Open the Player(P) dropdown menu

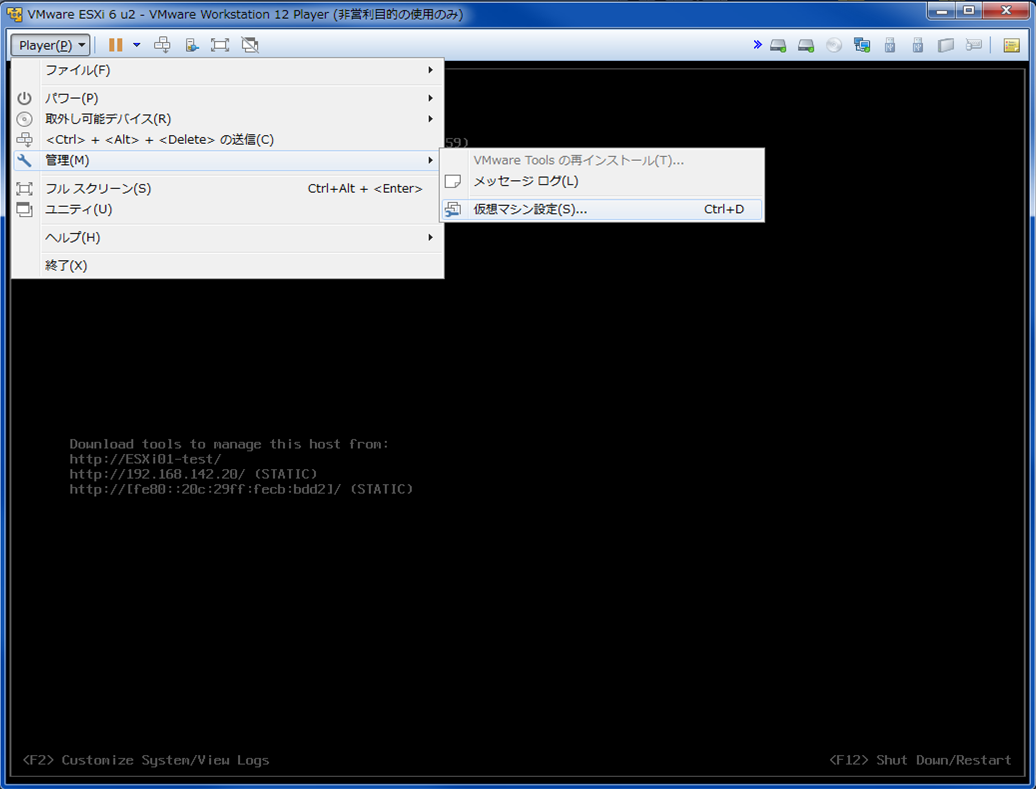point(50,45)
